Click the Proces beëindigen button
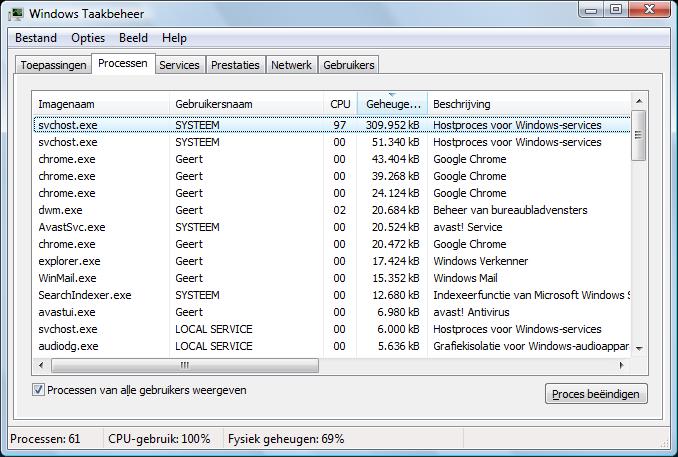 (596, 394)
